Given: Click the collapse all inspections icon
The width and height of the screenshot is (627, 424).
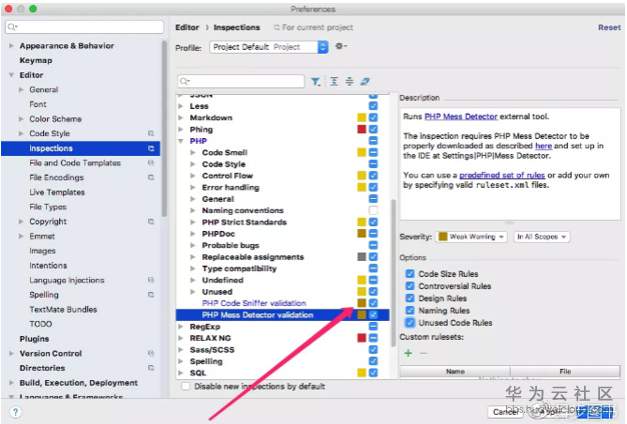Looking at the screenshot, I should pos(349,81).
